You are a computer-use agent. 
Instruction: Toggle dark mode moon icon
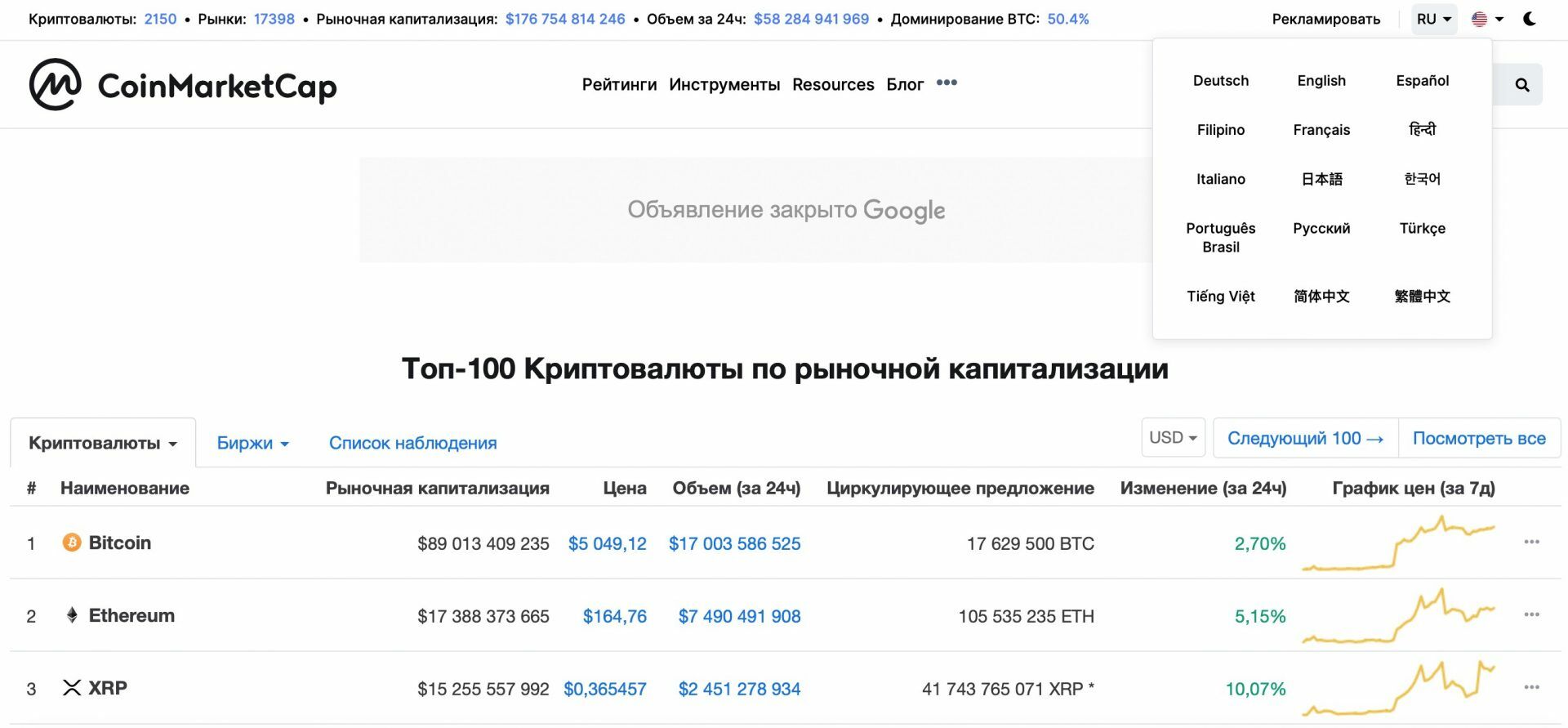pyautogui.click(x=1530, y=19)
